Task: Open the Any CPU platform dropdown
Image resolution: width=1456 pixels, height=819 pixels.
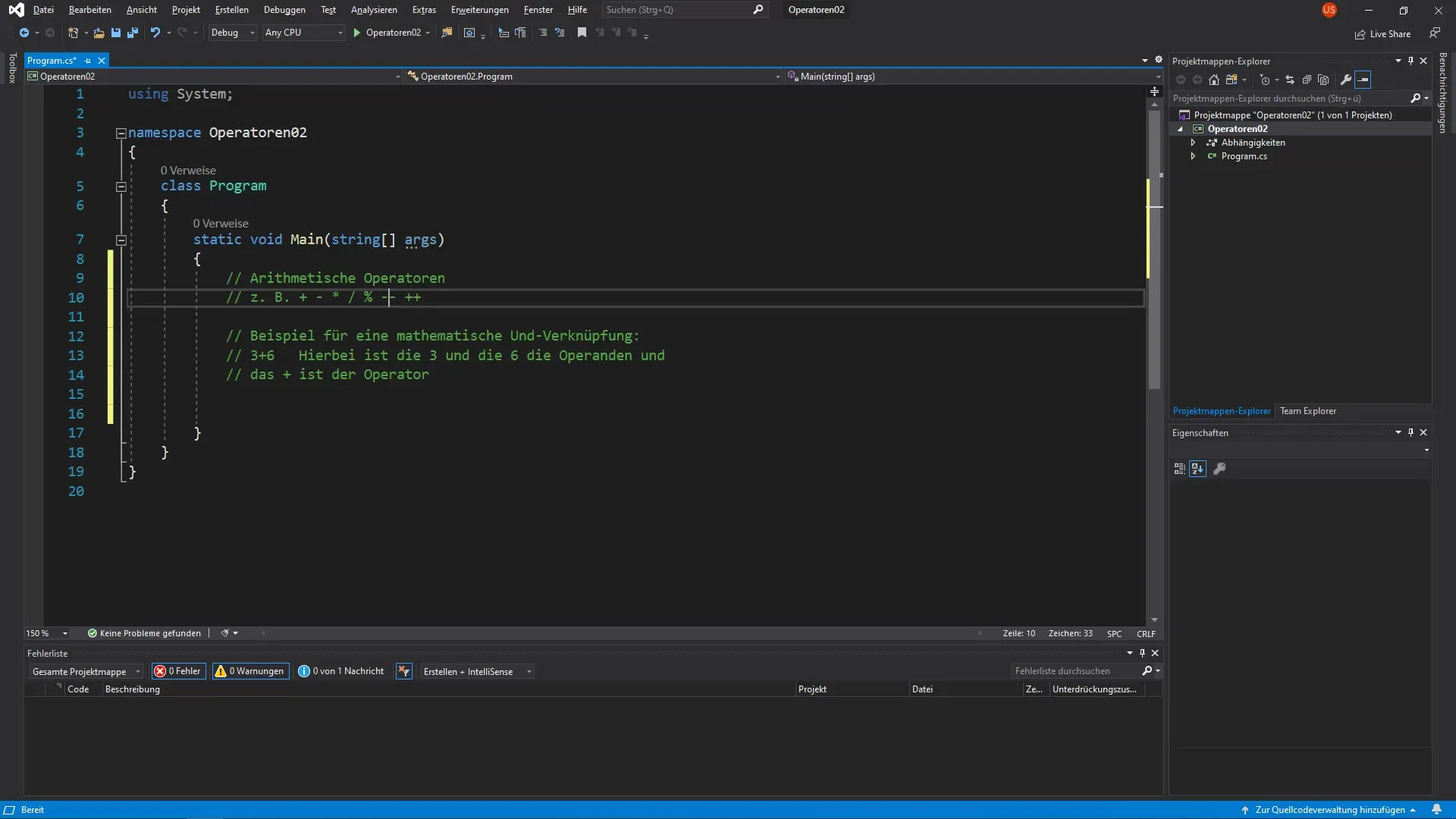Action: (303, 33)
